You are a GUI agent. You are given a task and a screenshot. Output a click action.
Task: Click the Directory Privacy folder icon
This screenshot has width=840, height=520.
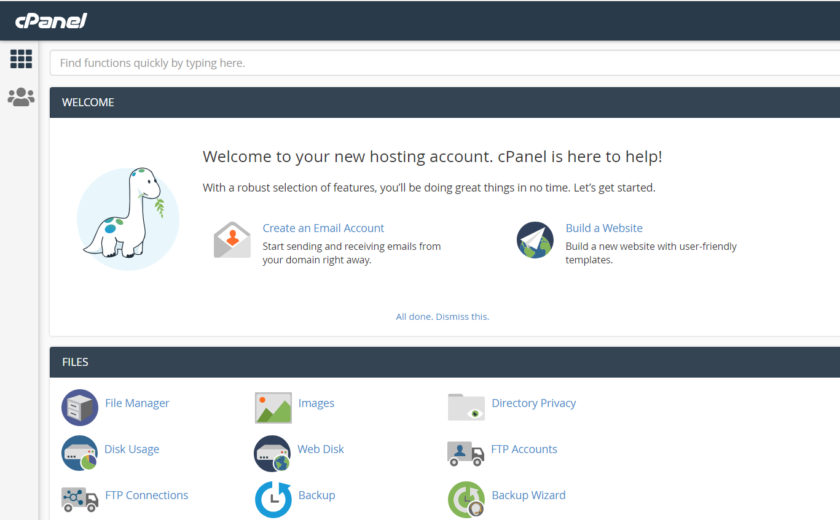click(466, 408)
